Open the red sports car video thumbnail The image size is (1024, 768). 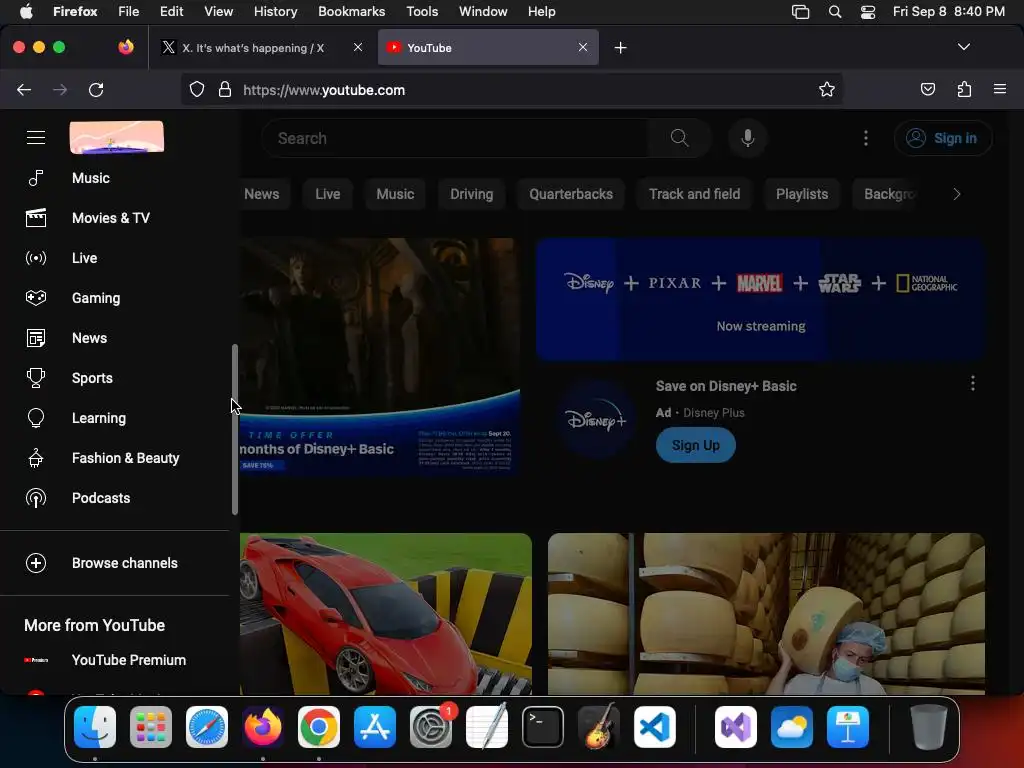pos(385,614)
